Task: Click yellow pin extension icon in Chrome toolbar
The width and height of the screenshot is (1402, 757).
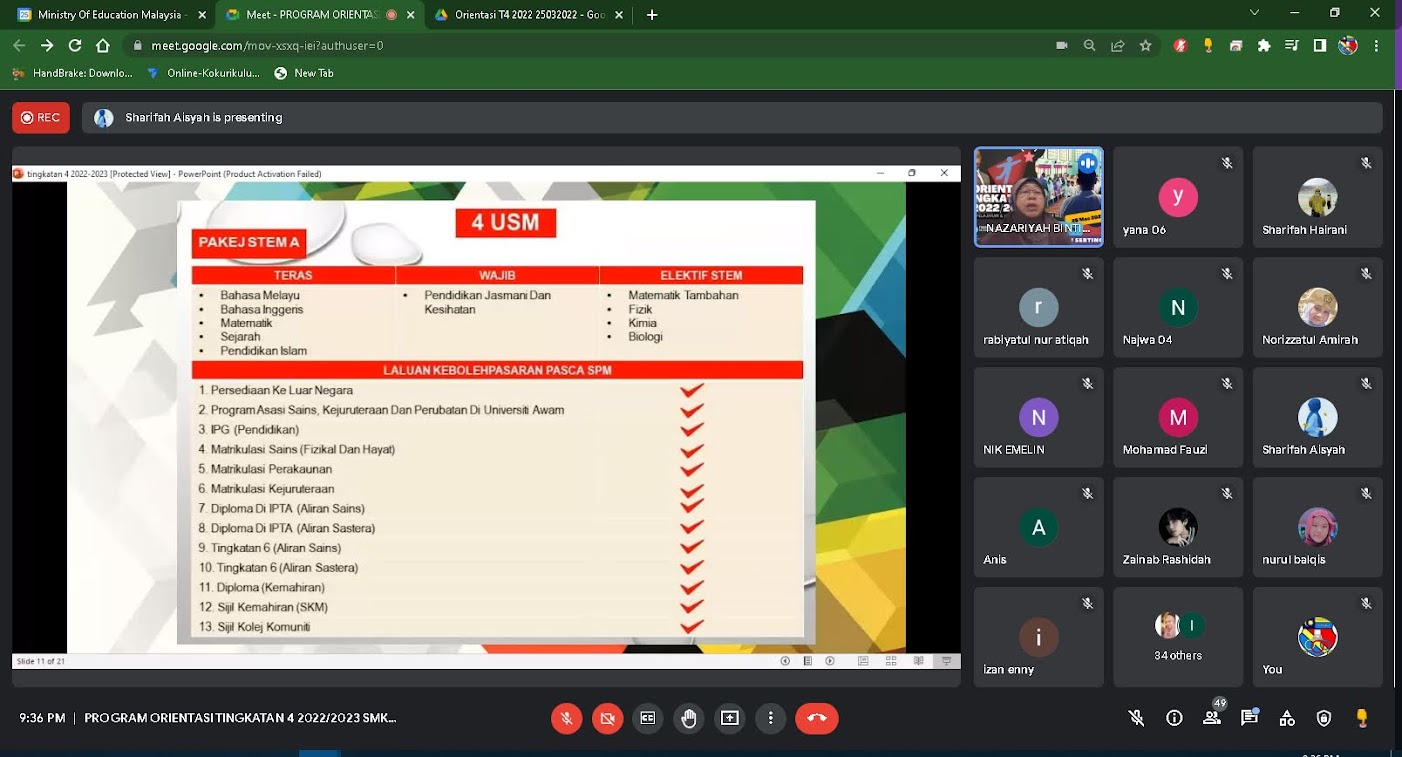Action: pyautogui.click(x=1208, y=45)
